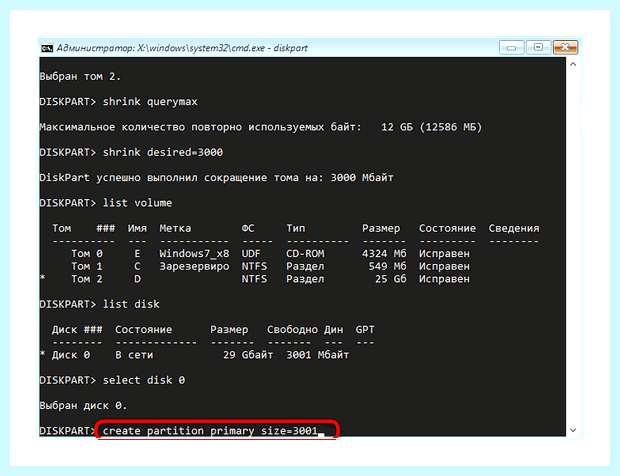Viewport: 620px width, 476px height.
Task: Click the 'Том 1' row label
Action: (87, 266)
